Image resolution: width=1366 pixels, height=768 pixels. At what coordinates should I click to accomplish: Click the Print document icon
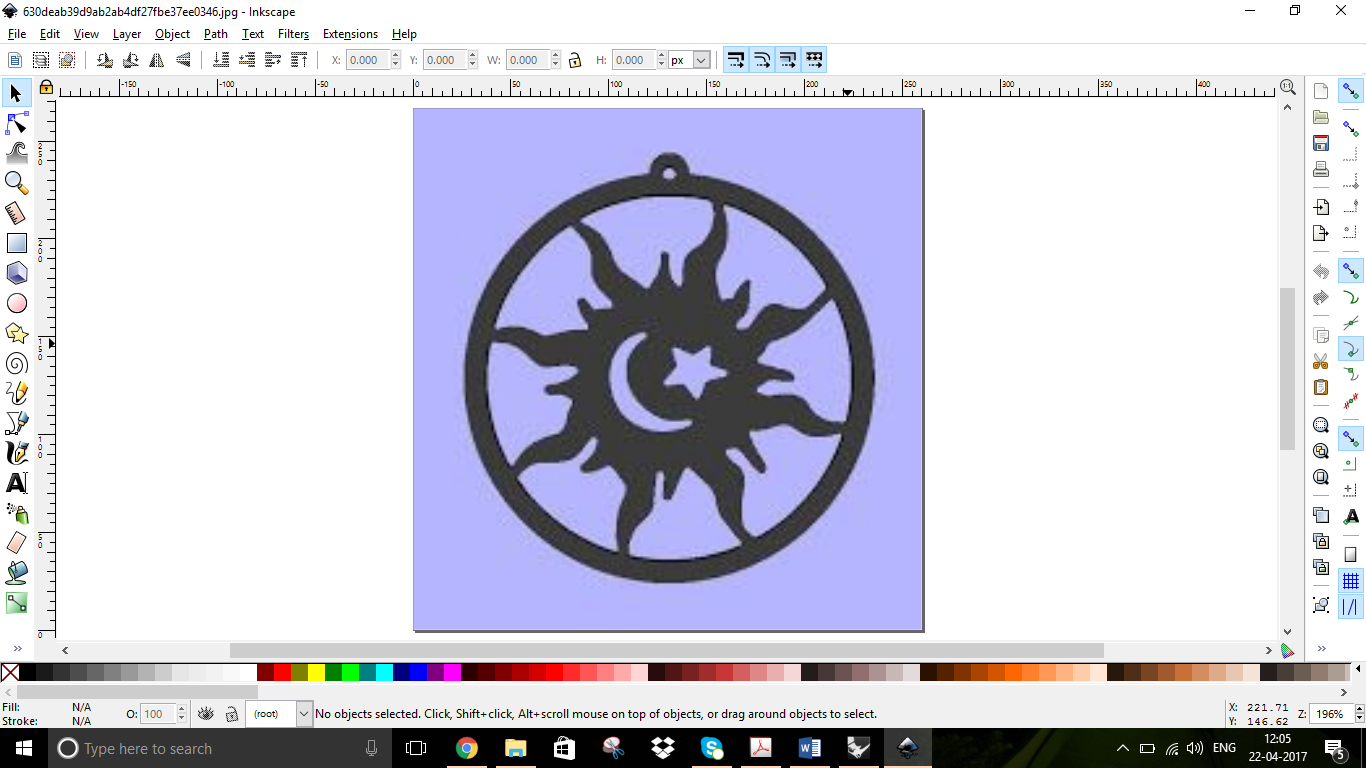point(1321,169)
